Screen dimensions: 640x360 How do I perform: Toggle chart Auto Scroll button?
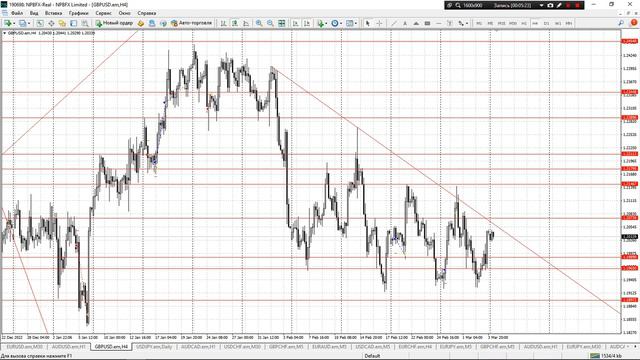tap(296, 23)
